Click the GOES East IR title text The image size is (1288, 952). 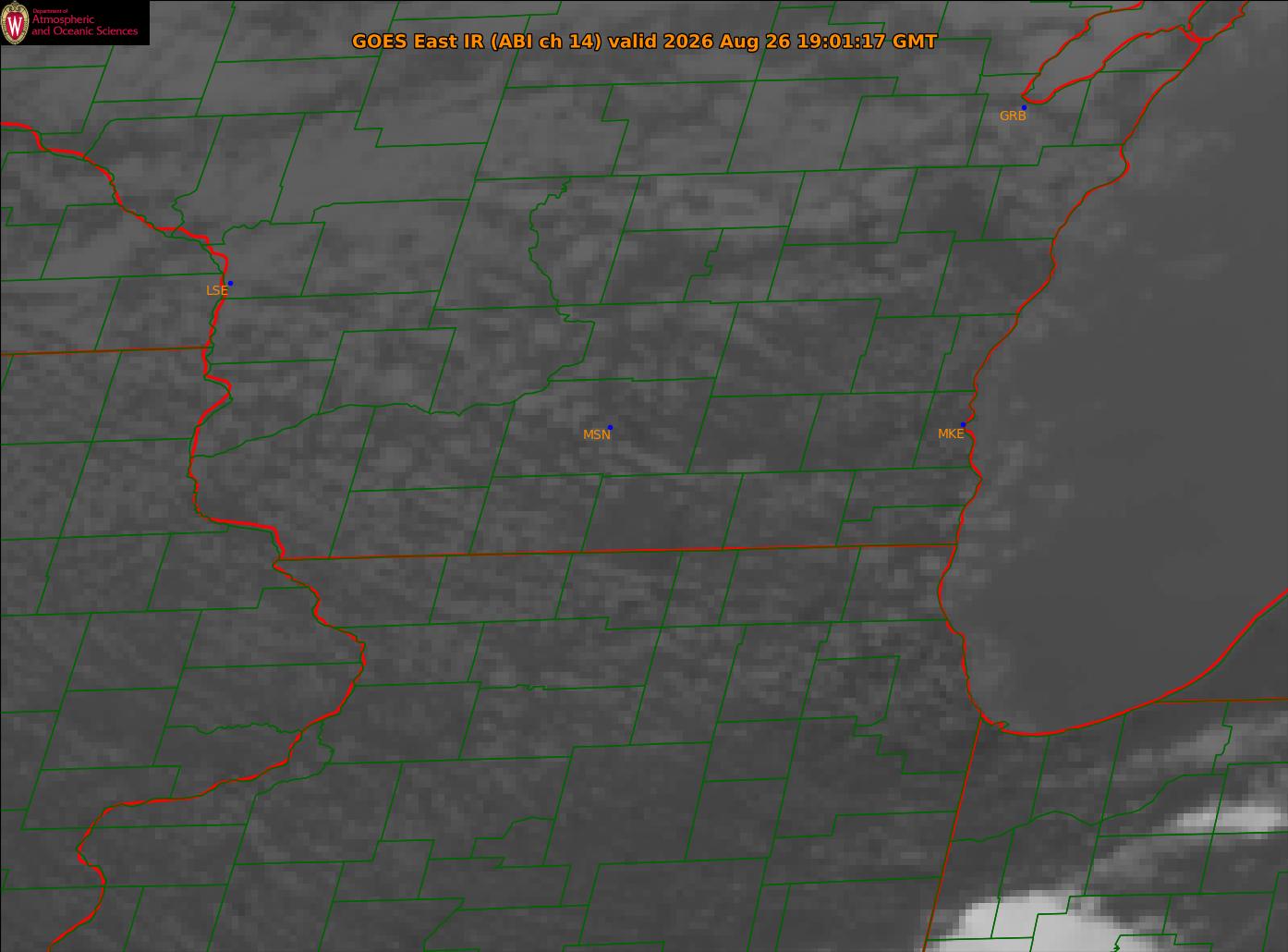pyautogui.click(x=644, y=42)
